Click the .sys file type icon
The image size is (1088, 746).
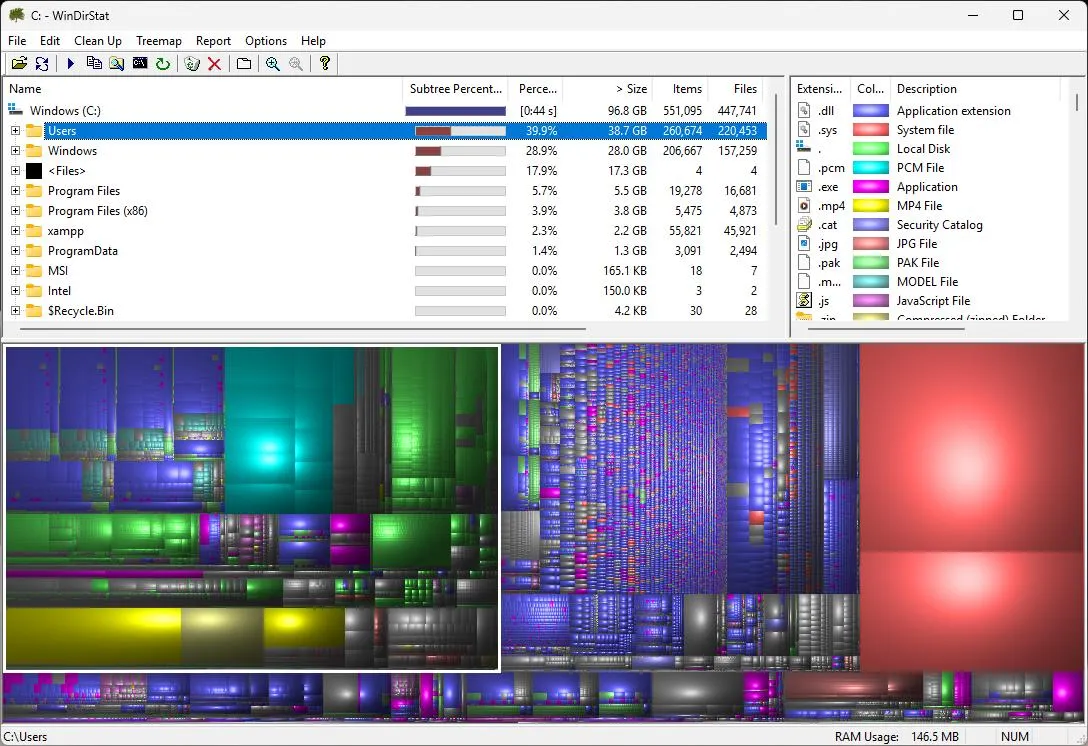tap(804, 129)
